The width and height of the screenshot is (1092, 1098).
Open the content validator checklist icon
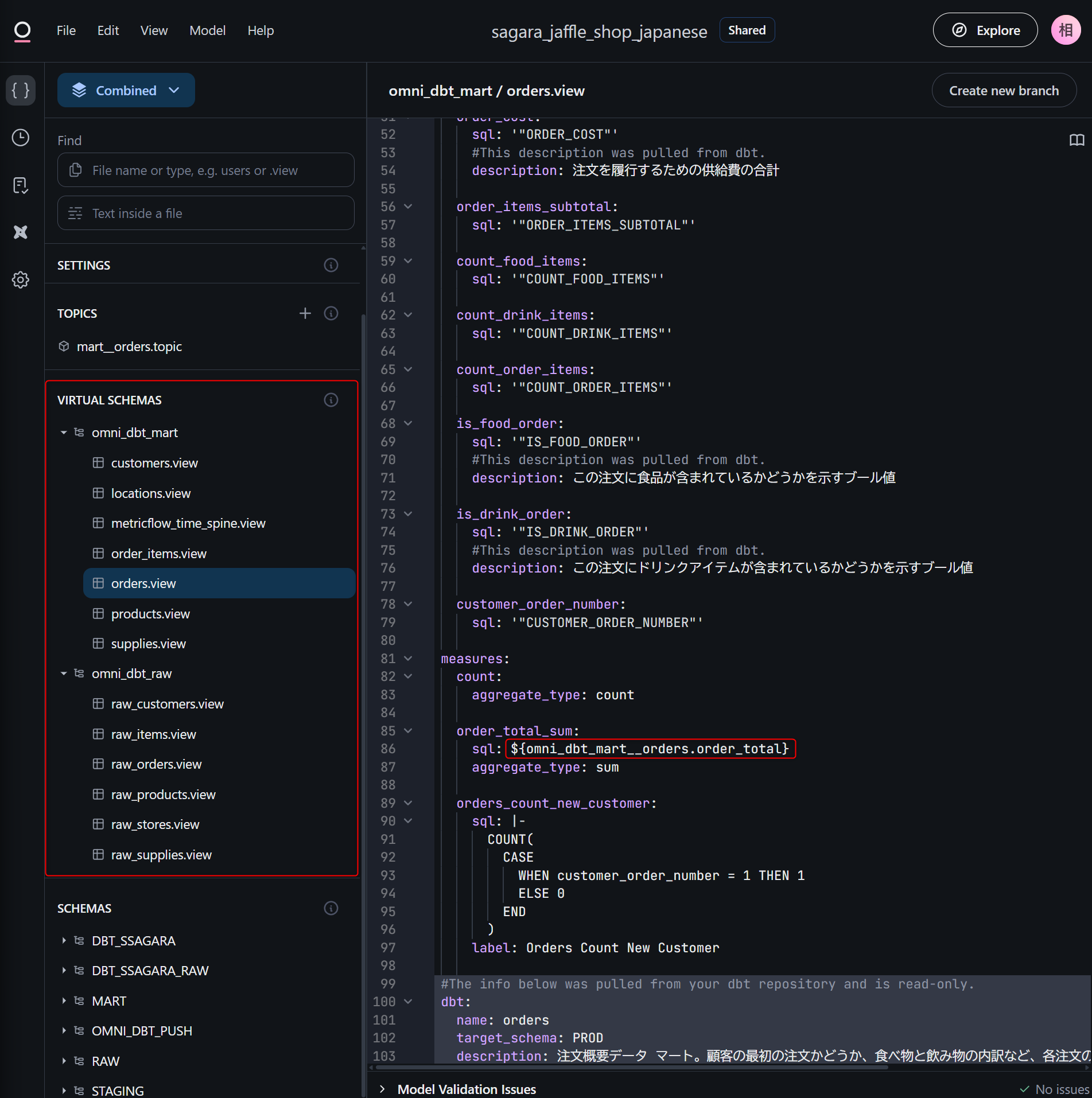(x=21, y=185)
